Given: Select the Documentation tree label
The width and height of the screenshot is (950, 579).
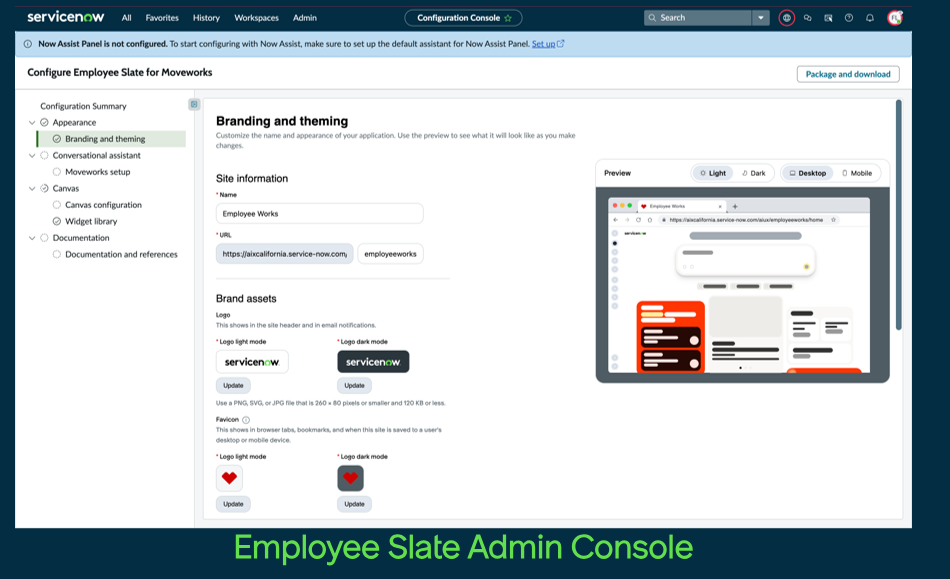Looking at the screenshot, I should click(x=81, y=238).
